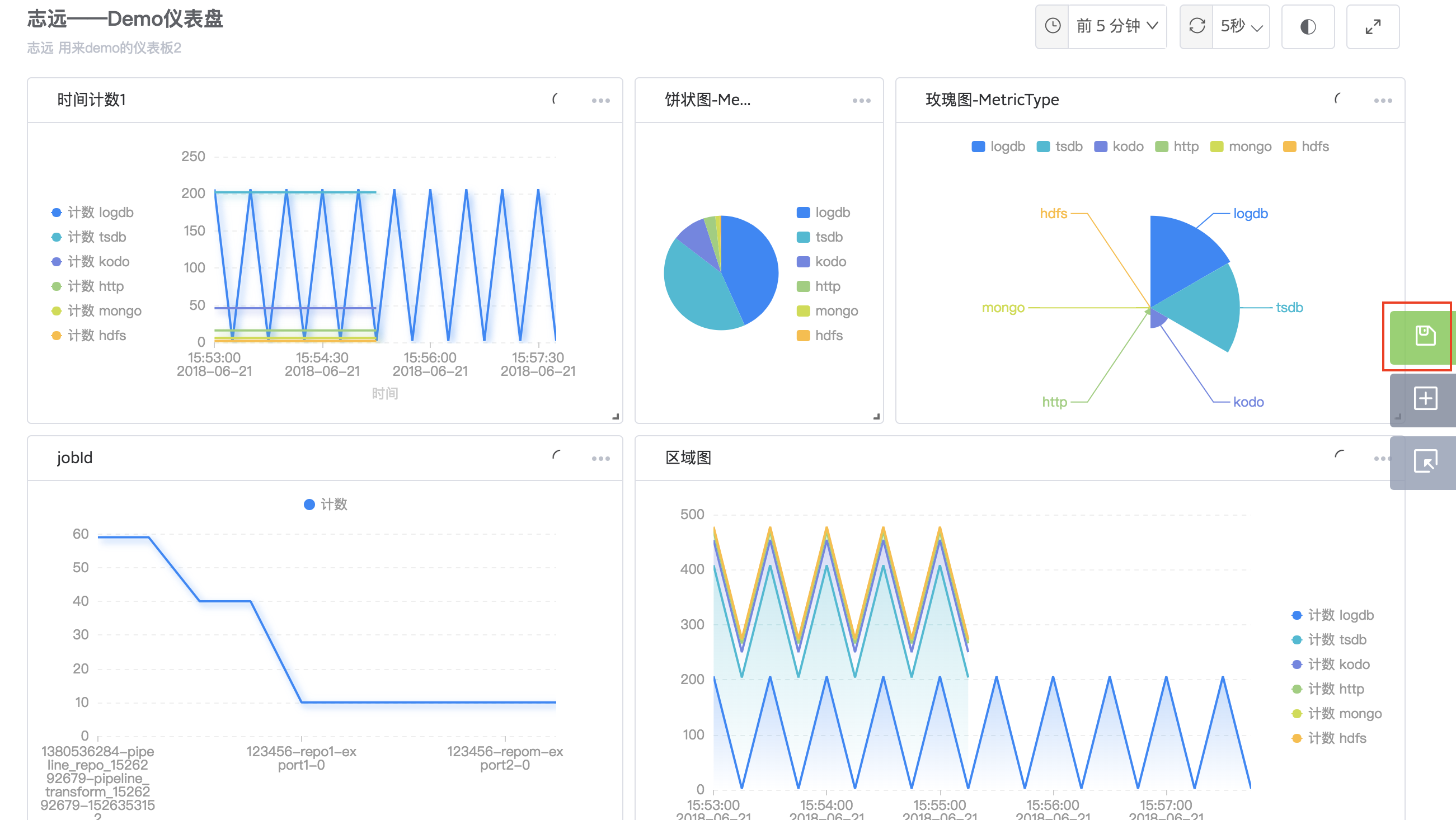This screenshot has width=1456, height=820.
Task: Click resize handle of 饼状图 panel
Action: 876,417
